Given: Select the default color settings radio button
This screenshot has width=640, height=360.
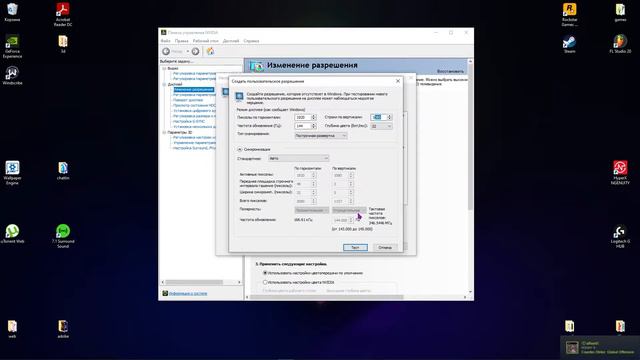Looking at the screenshot, I should pyautogui.click(x=265, y=273).
